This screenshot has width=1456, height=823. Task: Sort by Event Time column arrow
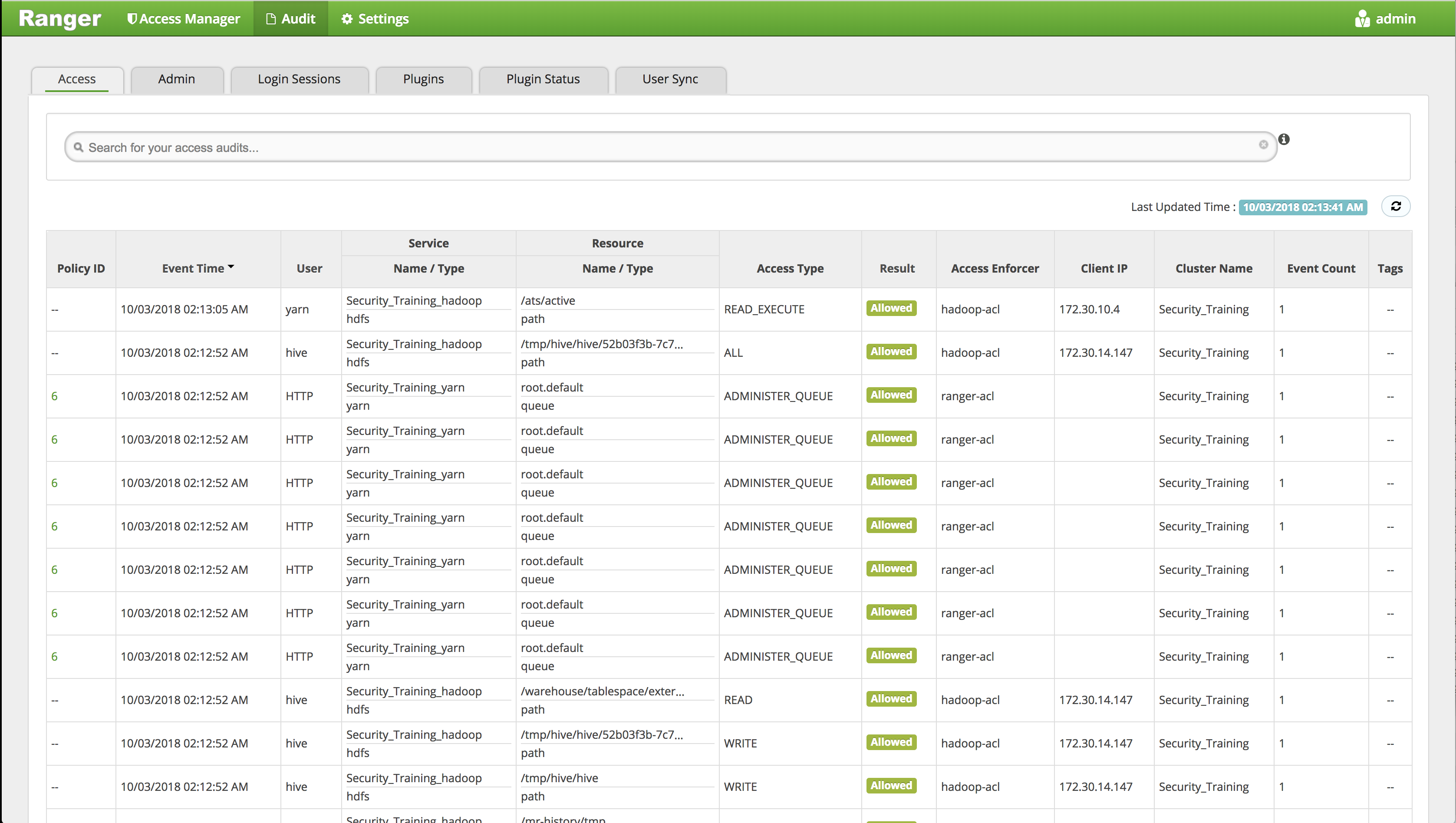pyautogui.click(x=231, y=267)
